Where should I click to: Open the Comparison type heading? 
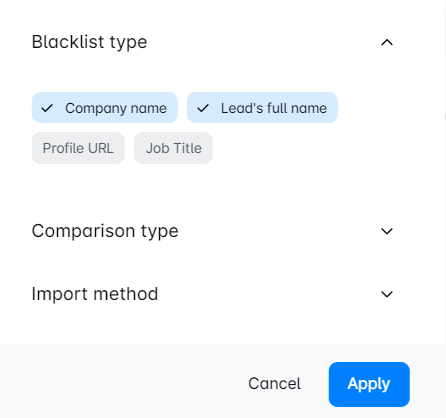[x=105, y=231]
